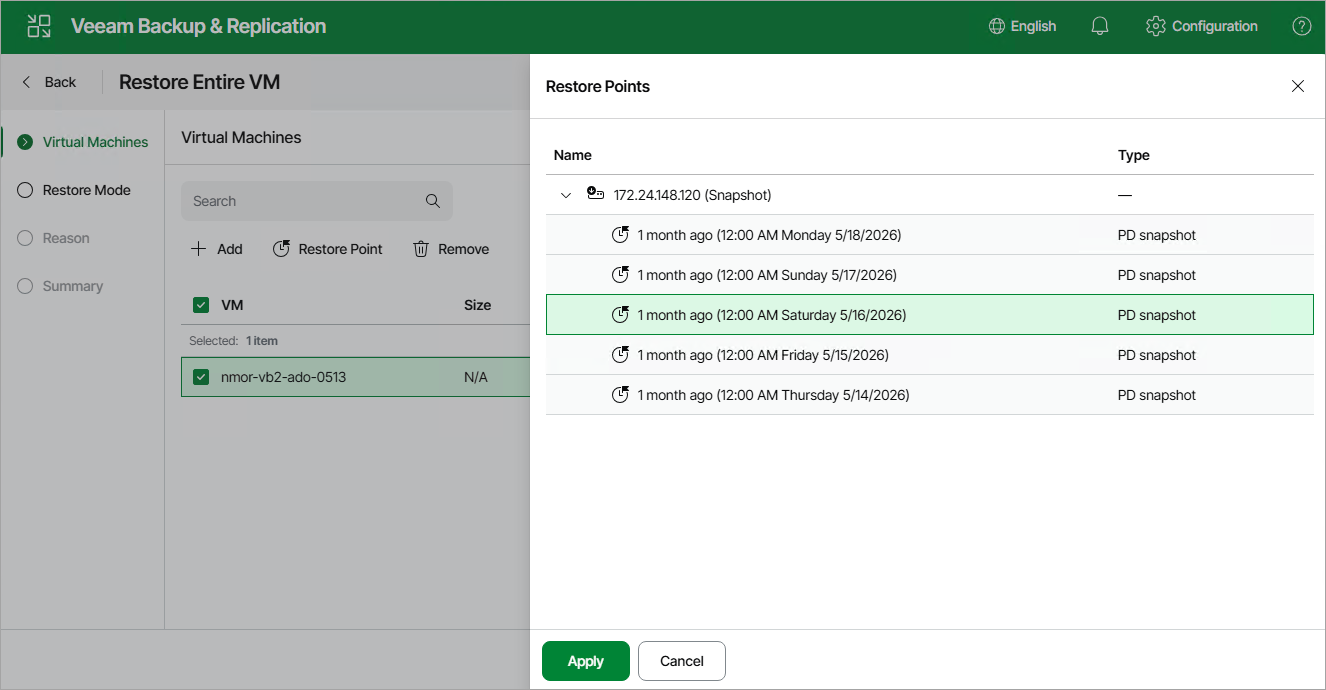Click the Configuration gear icon
Image resolution: width=1326 pixels, height=690 pixels.
pyautogui.click(x=1156, y=26)
